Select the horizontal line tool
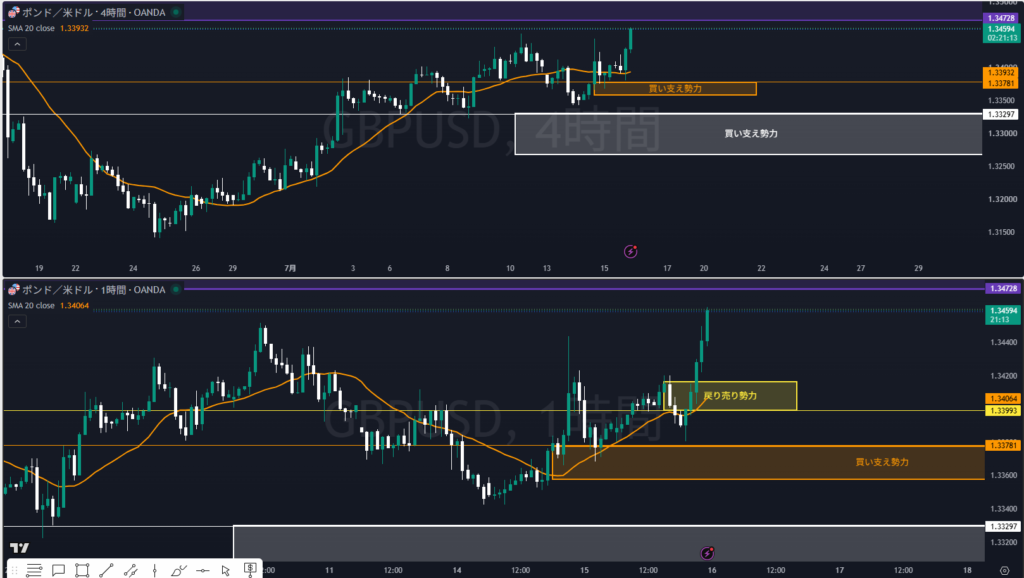The height and width of the screenshot is (578, 1024). pyautogui.click(x=202, y=570)
